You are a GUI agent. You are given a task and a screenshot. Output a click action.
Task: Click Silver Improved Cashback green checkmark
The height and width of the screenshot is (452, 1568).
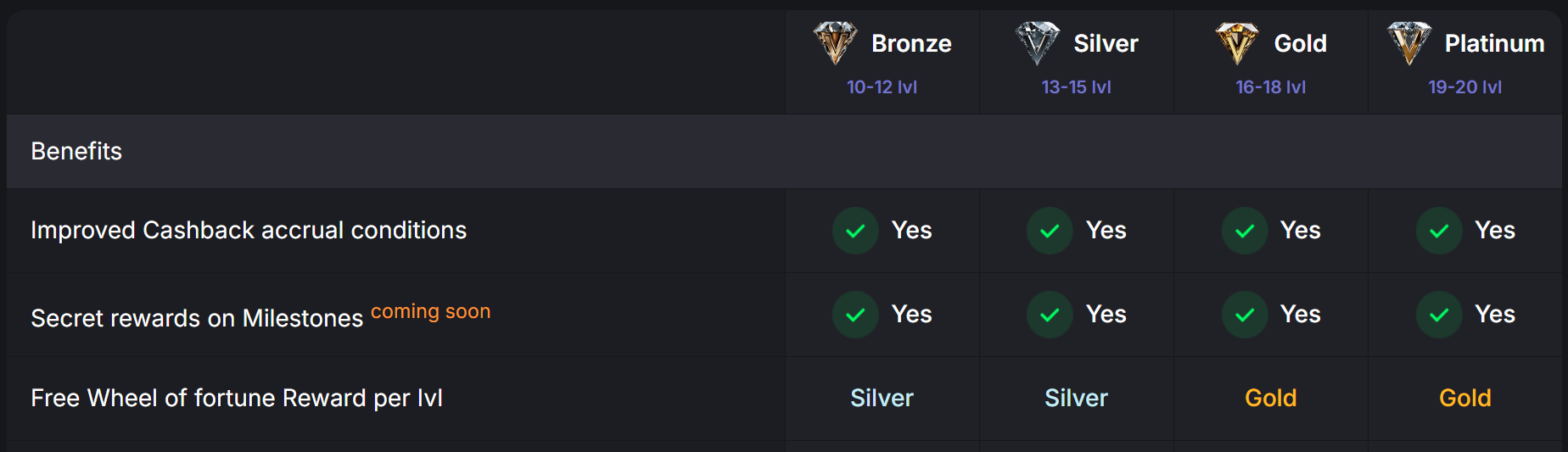tap(1050, 231)
